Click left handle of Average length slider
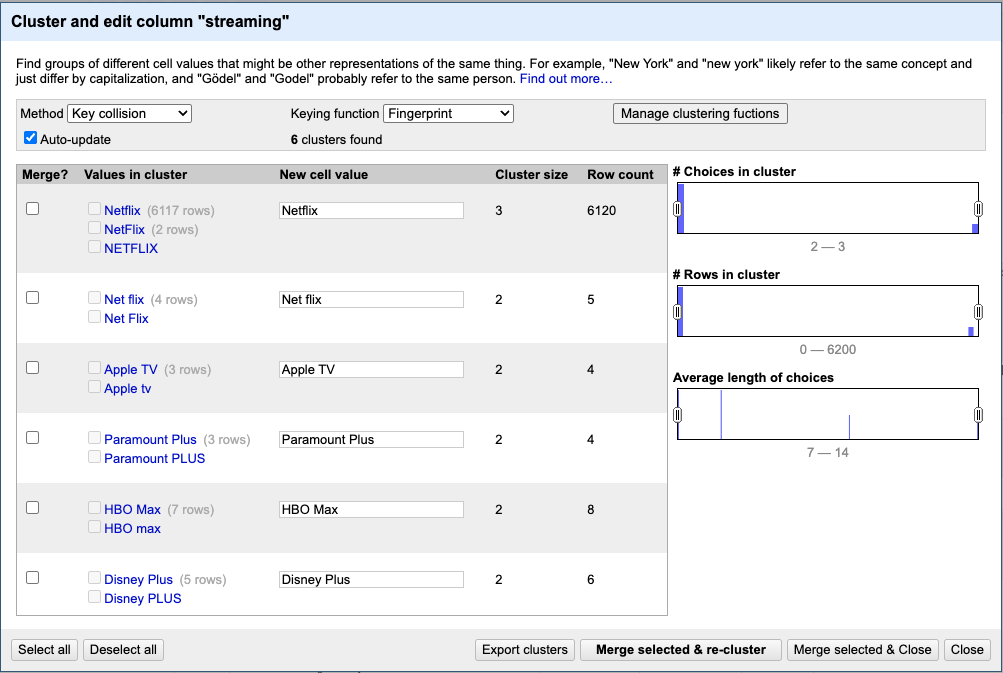The height and width of the screenshot is (673, 1003). tap(677, 415)
